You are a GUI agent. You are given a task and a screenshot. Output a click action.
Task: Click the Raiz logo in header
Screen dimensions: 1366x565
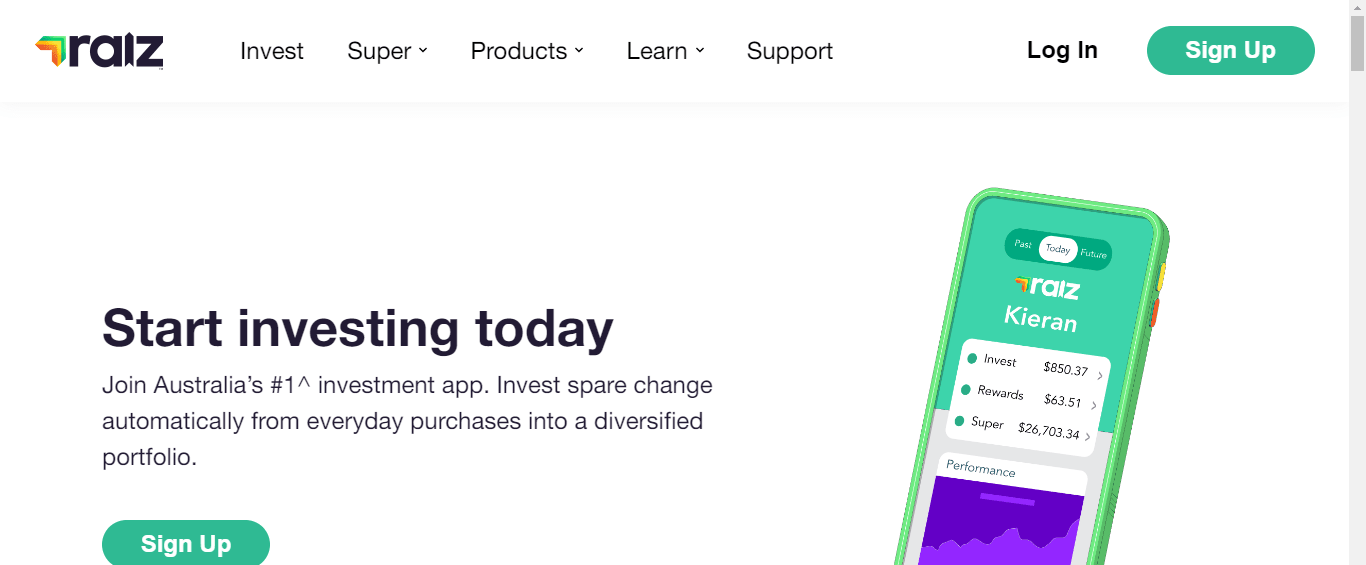(99, 51)
